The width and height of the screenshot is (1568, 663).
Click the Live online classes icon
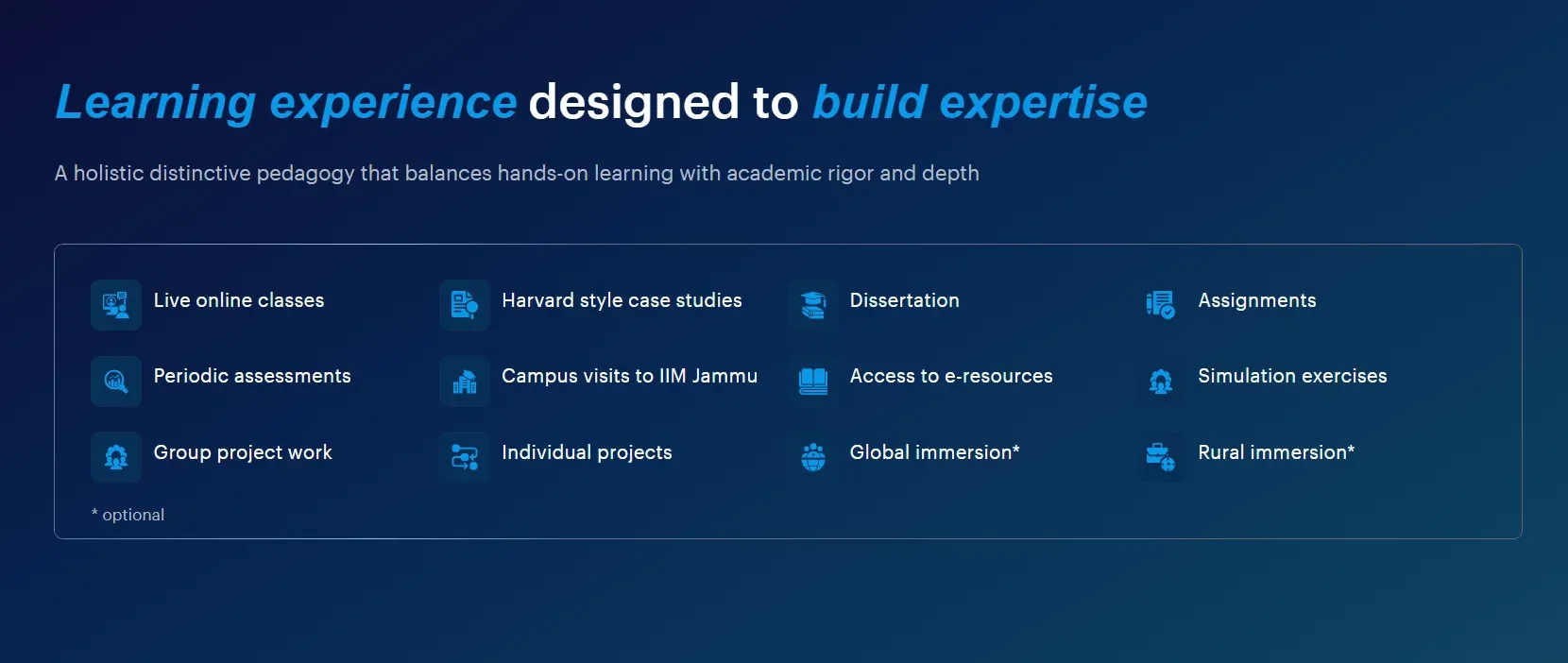tap(116, 305)
